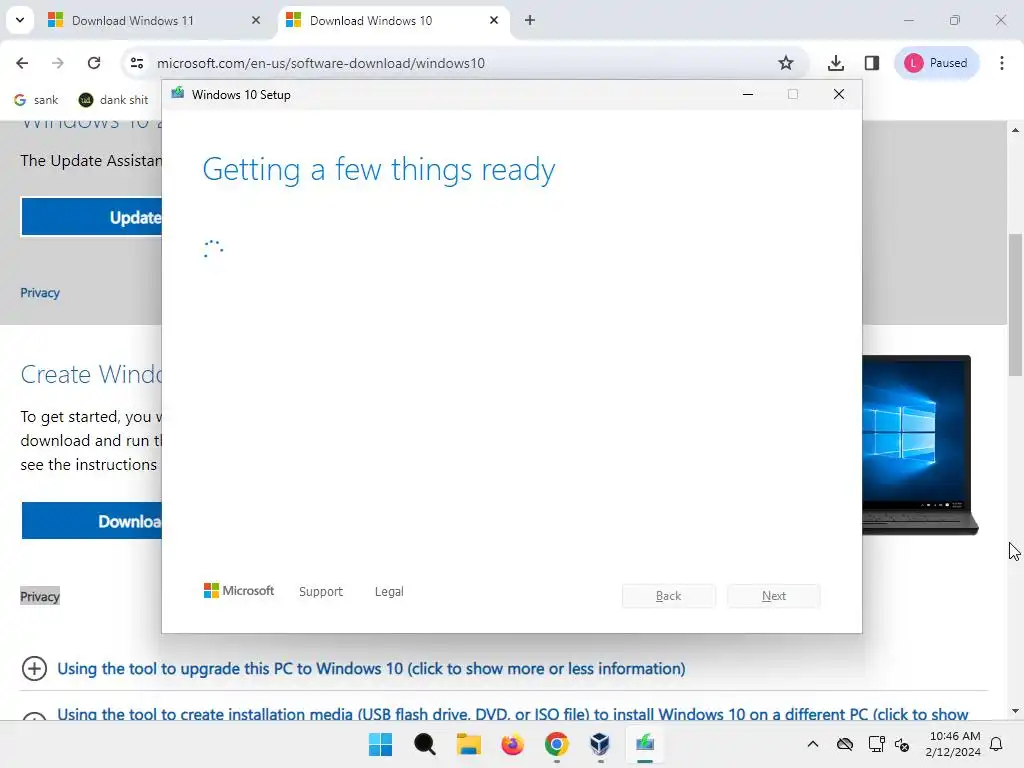The width and height of the screenshot is (1024, 768).
Task: Click the Download button on webpage
Action: click(91, 521)
